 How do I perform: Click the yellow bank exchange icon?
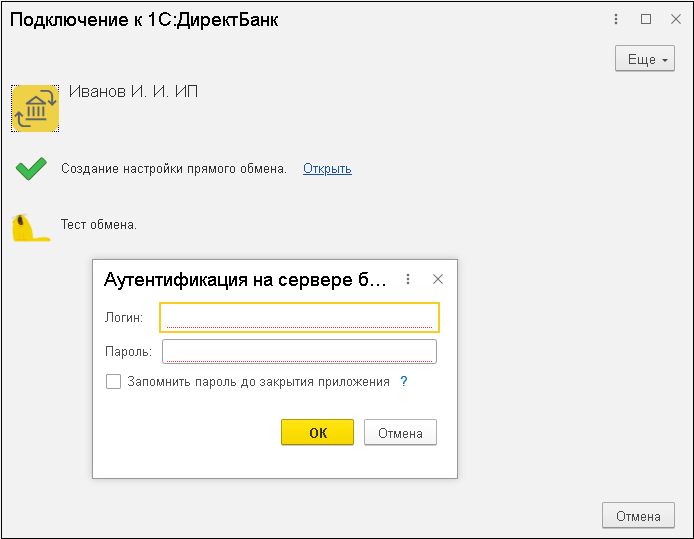pos(35,108)
